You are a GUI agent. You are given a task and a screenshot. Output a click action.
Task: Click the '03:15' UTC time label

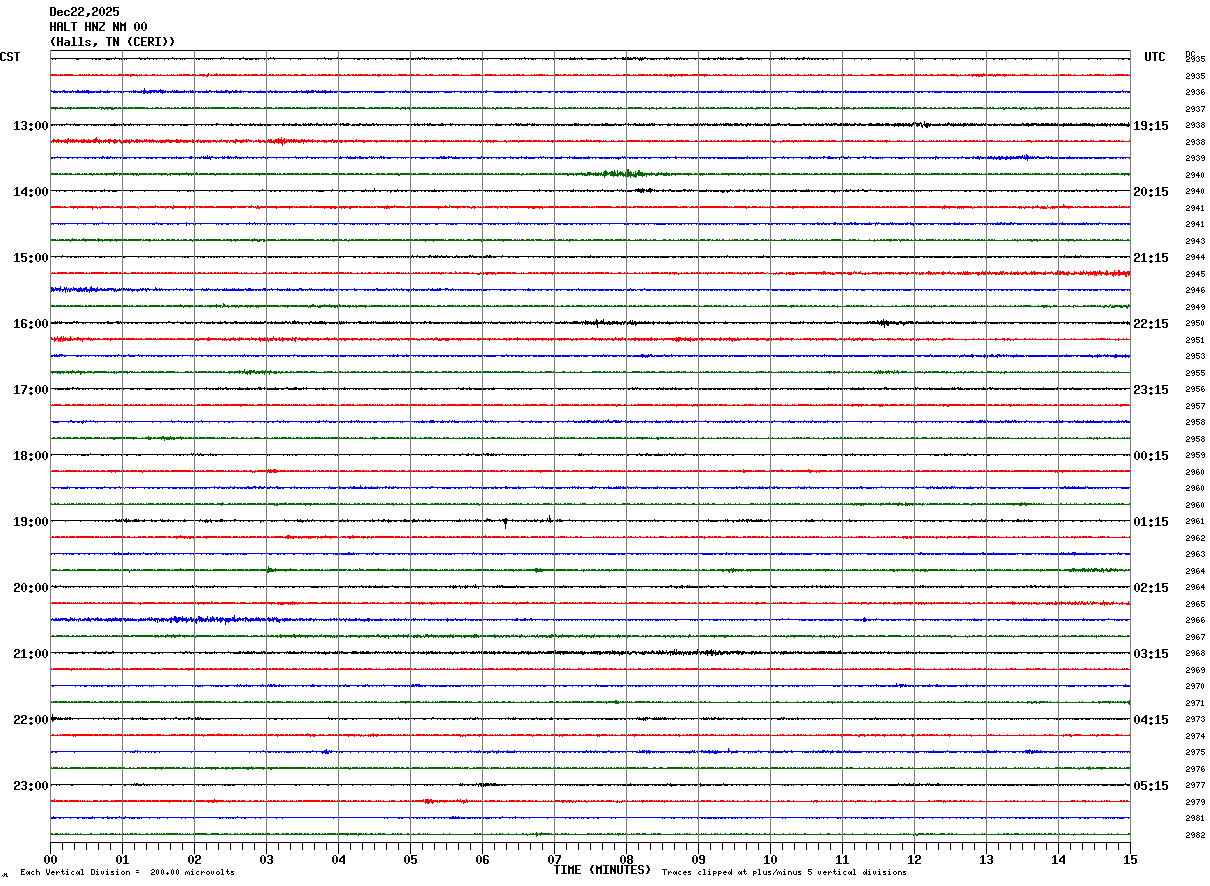1151,654
